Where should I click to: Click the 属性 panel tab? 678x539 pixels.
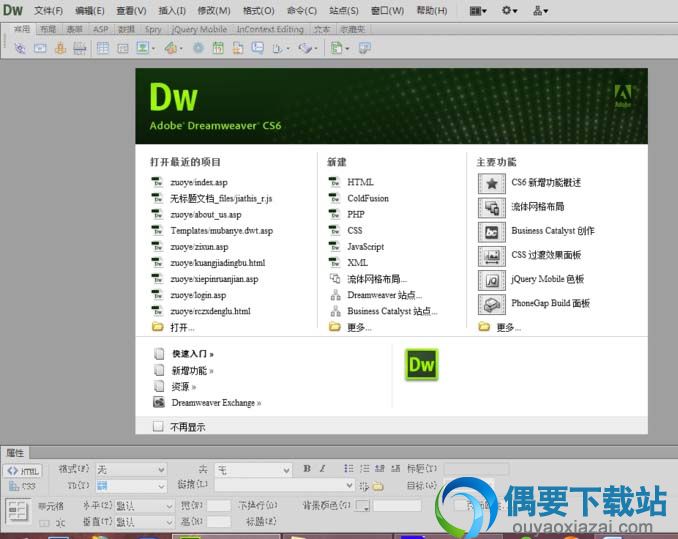(x=15, y=453)
